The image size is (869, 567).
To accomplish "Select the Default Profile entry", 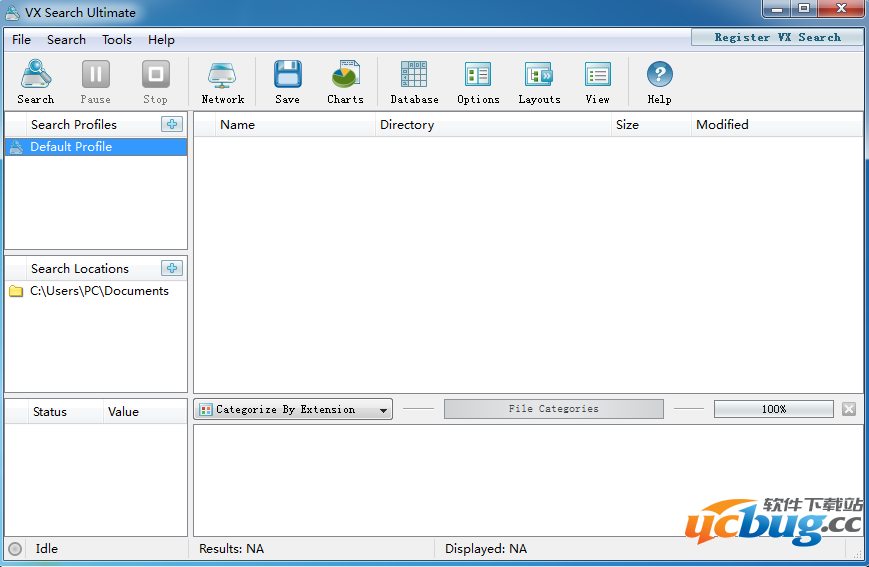I will pyautogui.click(x=96, y=147).
